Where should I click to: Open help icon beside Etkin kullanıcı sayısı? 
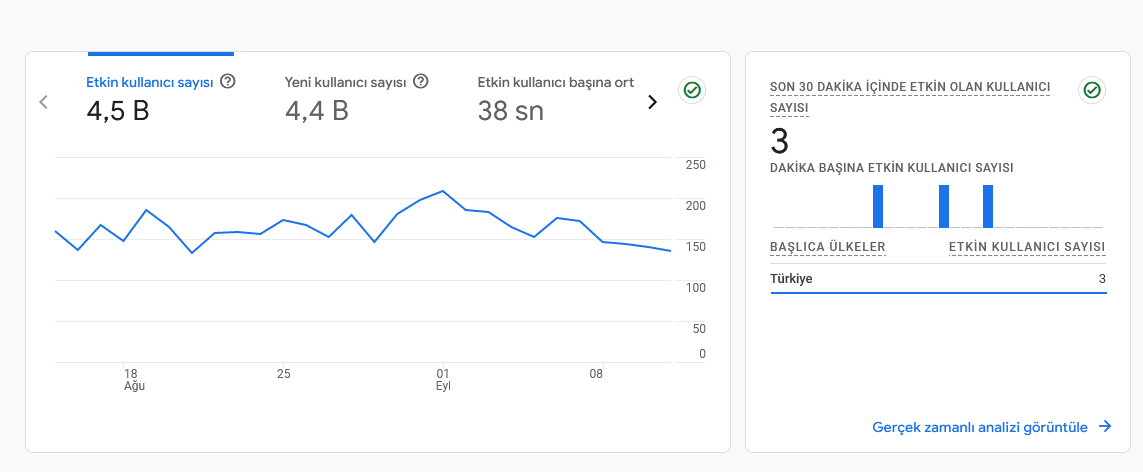(x=227, y=82)
